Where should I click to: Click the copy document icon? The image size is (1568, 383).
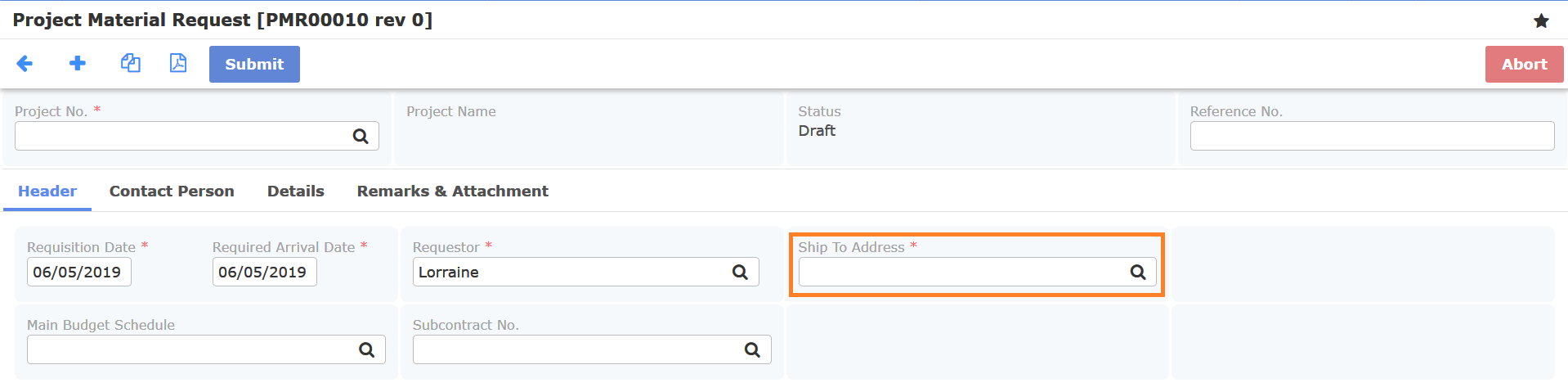[131, 64]
